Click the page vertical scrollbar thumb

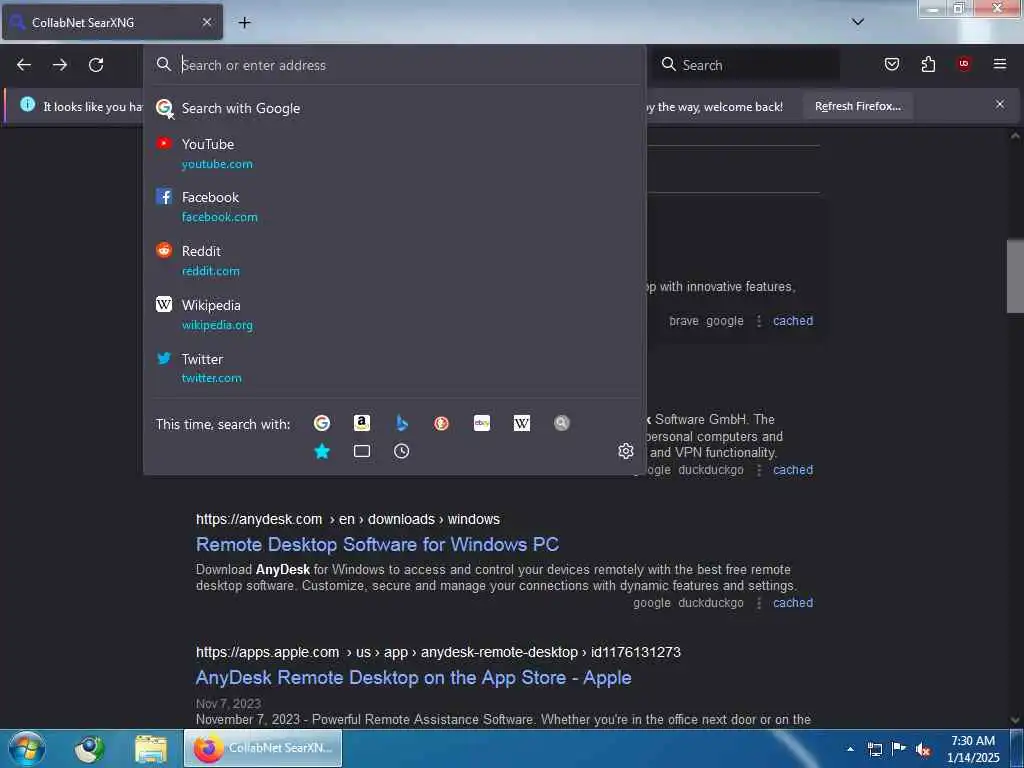(1015, 276)
